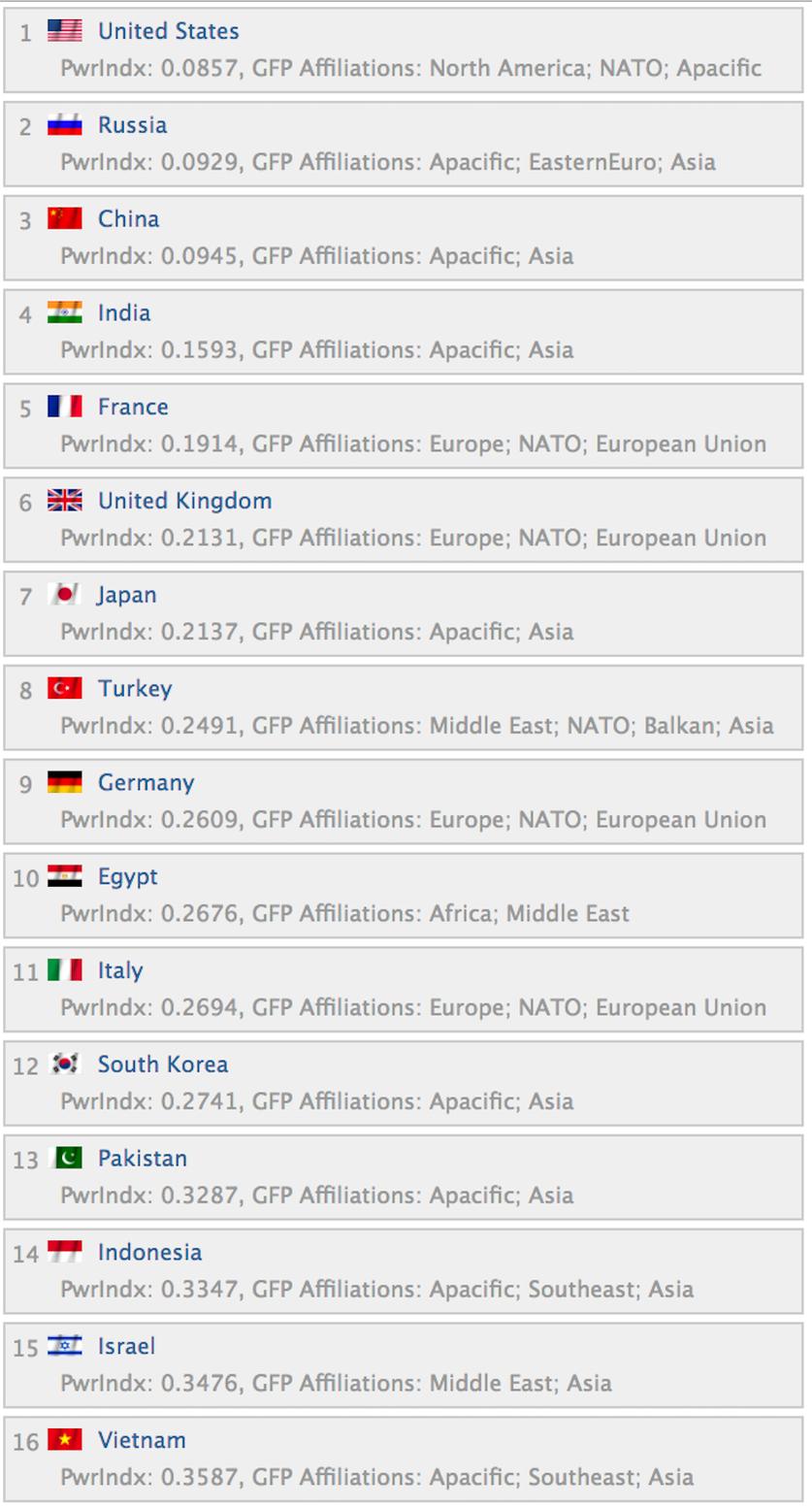Click the Japan flag icon
812x1508 pixels.
click(x=65, y=594)
